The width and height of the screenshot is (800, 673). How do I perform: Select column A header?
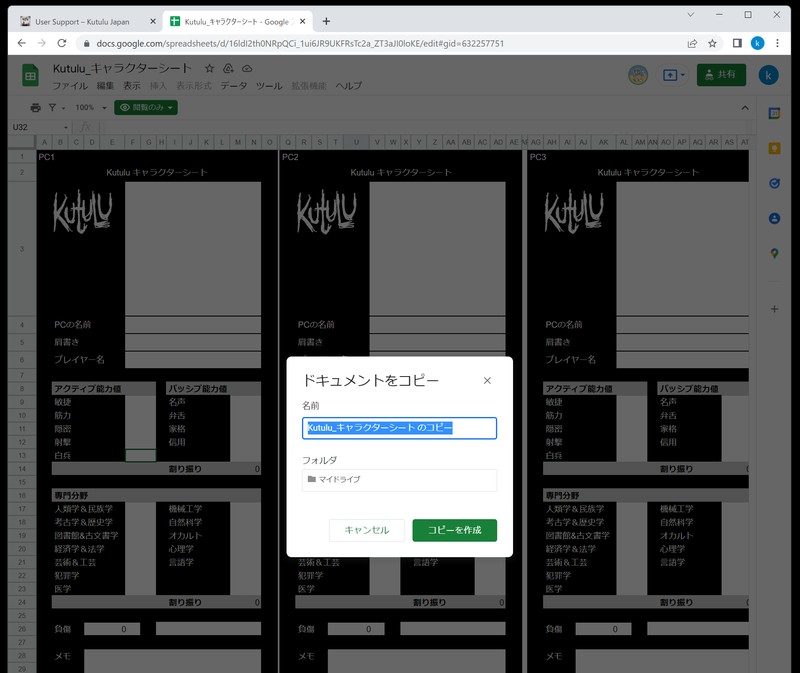tap(44, 142)
